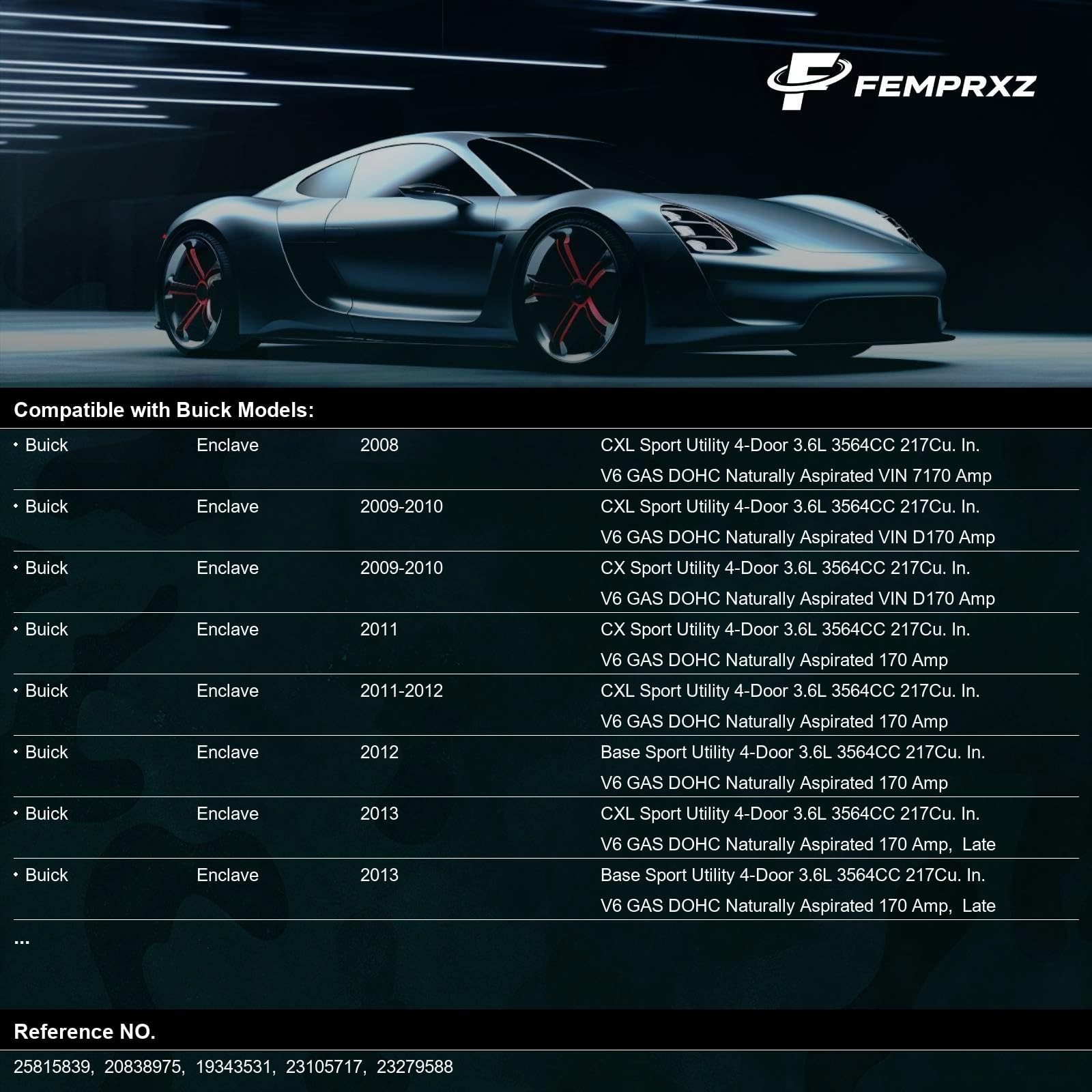
Task: Click the VIN 7170 Amp specification line
Action: (x=796, y=476)
